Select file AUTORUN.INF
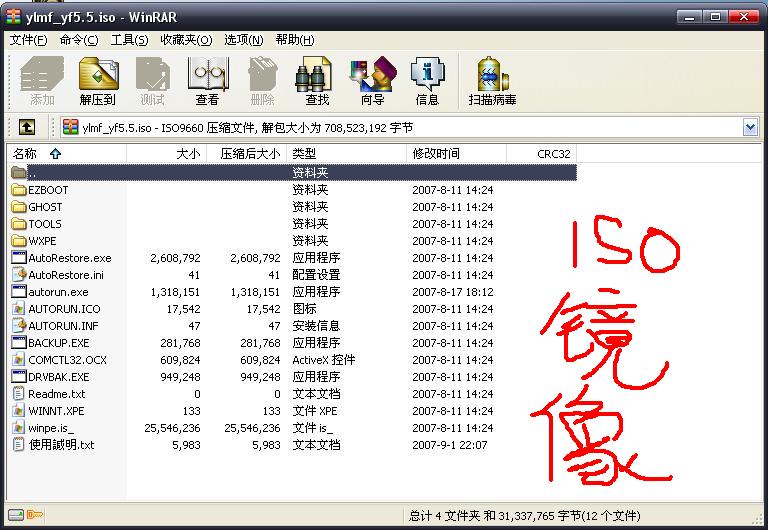 63,326
